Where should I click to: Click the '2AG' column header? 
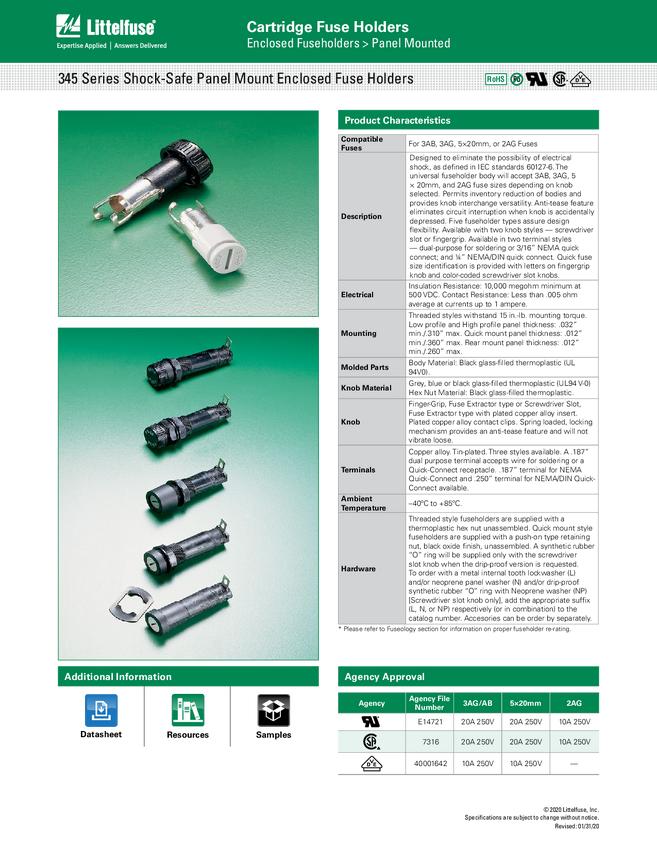[x=574, y=703]
